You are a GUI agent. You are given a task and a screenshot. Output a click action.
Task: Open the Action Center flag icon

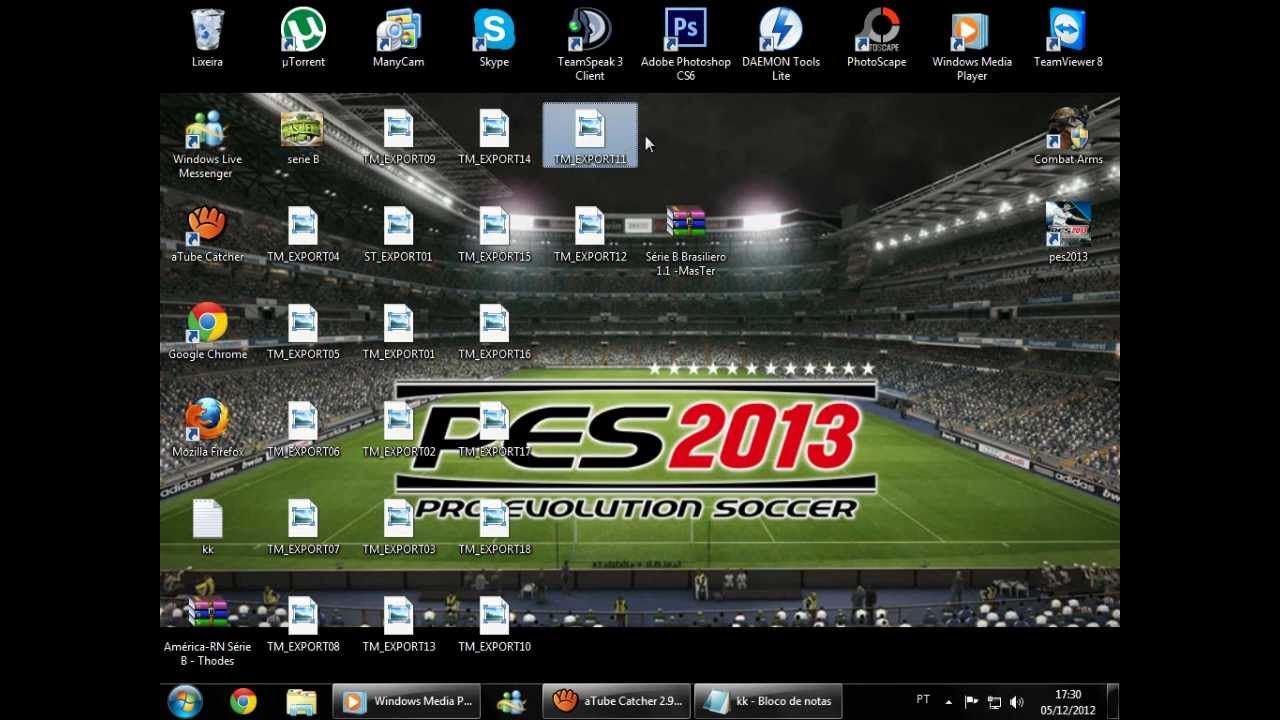(x=971, y=702)
